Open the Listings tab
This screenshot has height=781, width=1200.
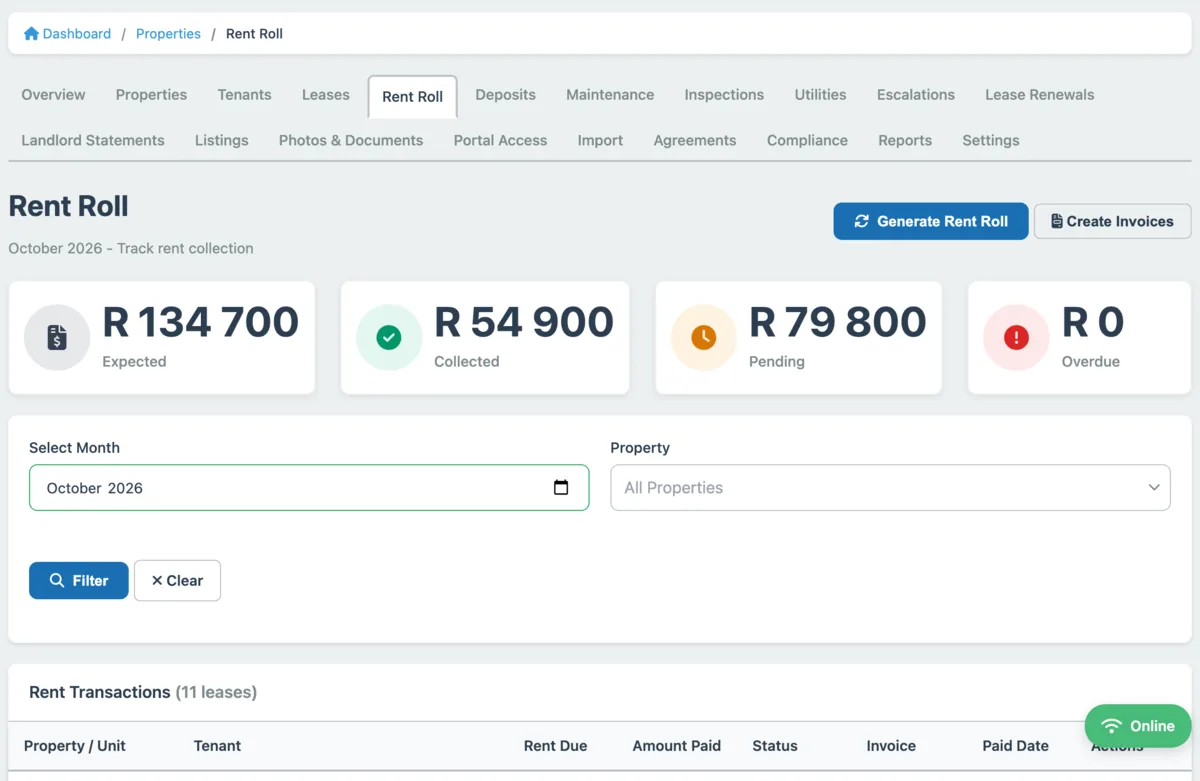[221, 141]
